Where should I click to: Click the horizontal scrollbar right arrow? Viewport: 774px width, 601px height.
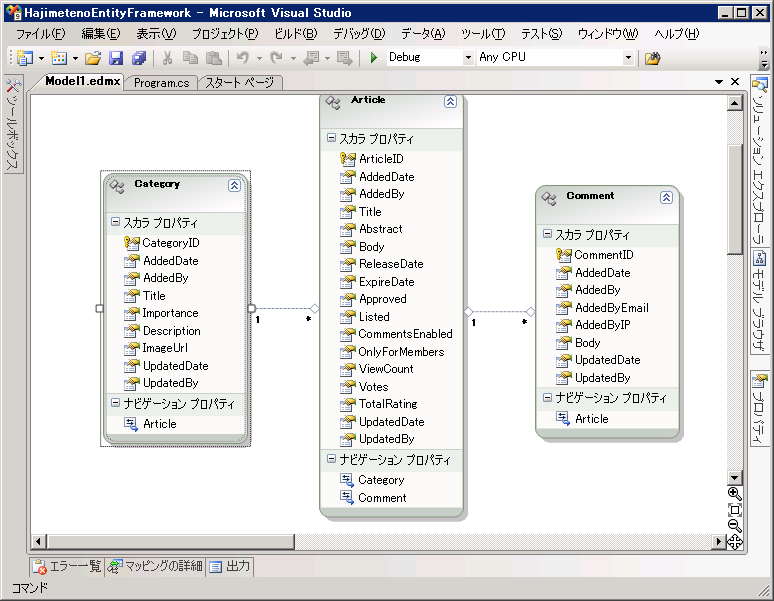pos(719,542)
